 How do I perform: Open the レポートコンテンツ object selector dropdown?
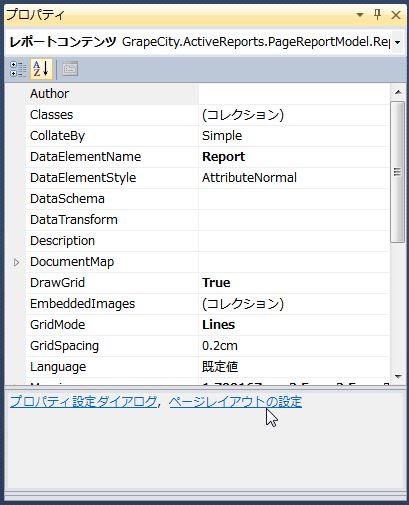[x=397, y=42]
